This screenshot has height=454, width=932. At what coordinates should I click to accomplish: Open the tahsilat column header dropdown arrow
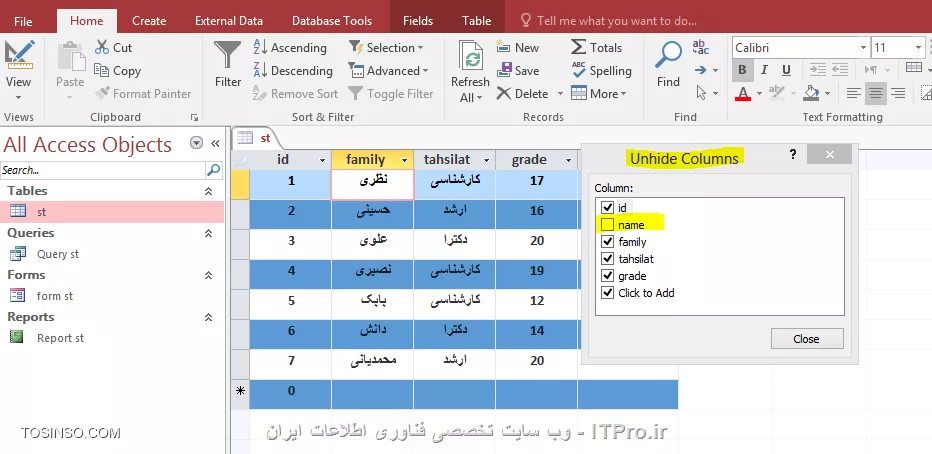486,160
